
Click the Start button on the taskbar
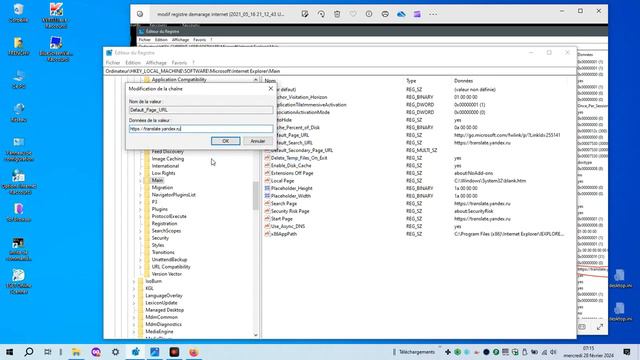[9, 352]
